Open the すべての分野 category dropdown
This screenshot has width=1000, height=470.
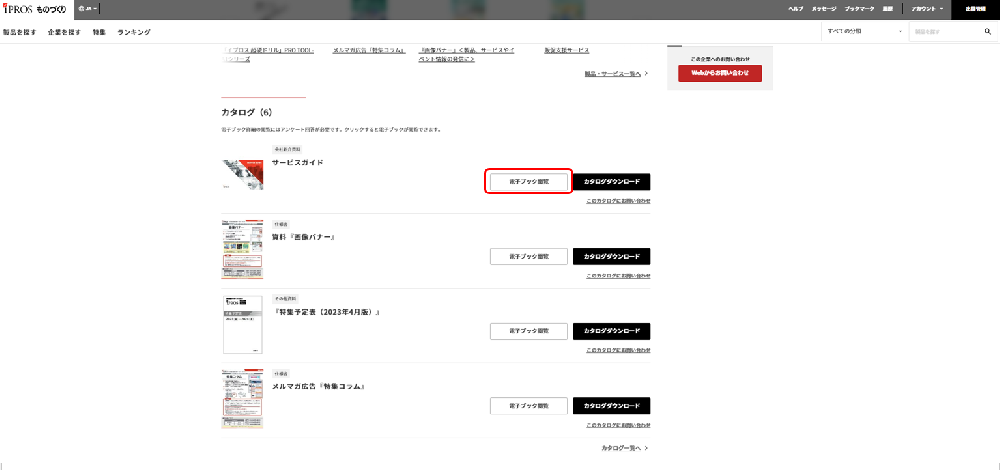click(x=858, y=32)
